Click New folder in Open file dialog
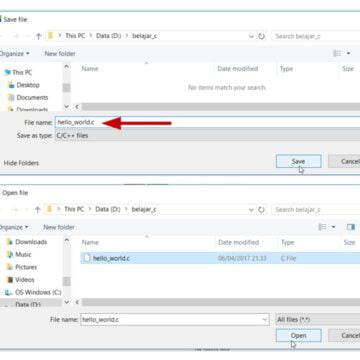Viewport: 360px width, 360px height. coord(59,227)
